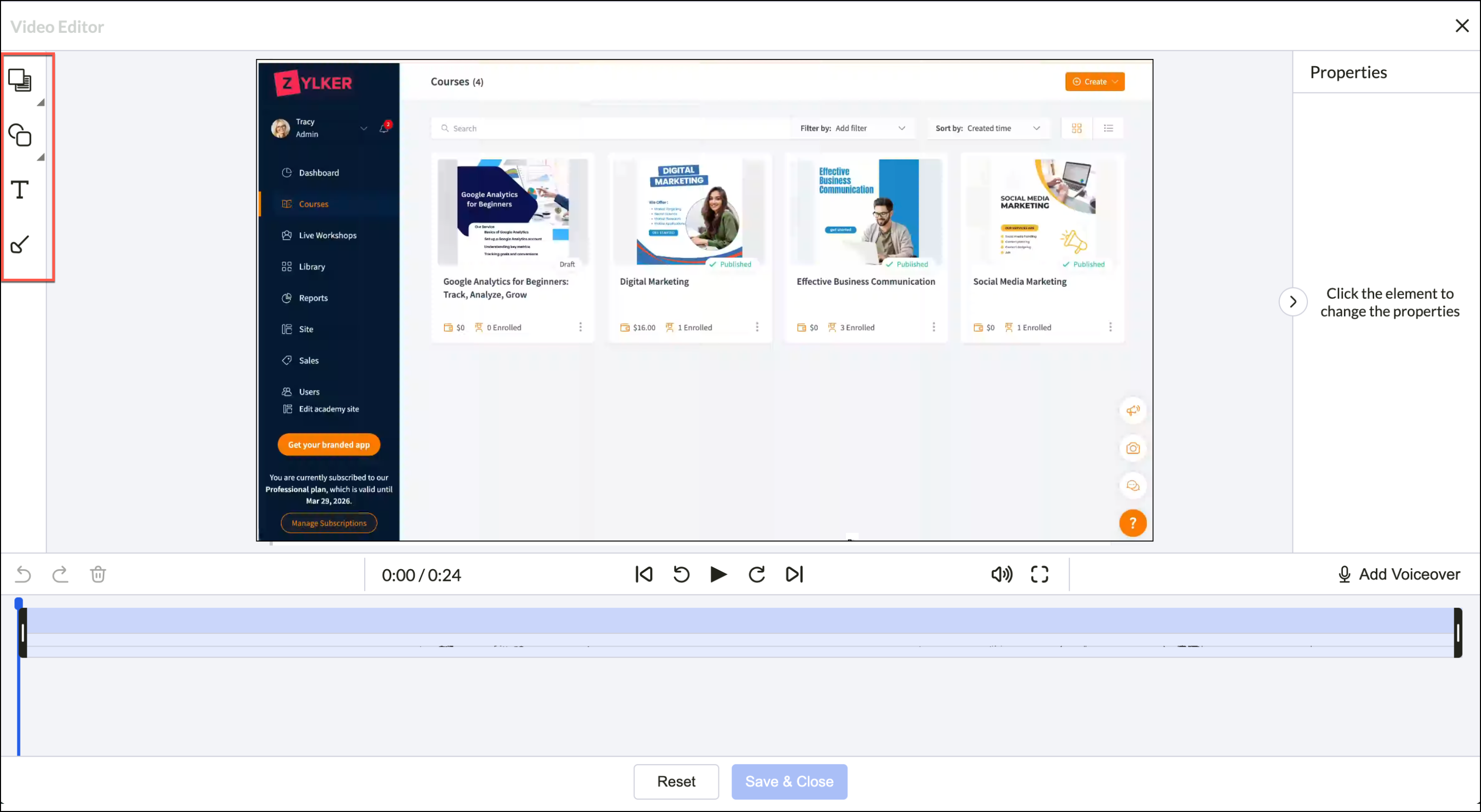Image resolution: width=1481 pixels, height=812 pixels.
Task: Collapse the Properties panel chevron
Action: coord(1293,302)
